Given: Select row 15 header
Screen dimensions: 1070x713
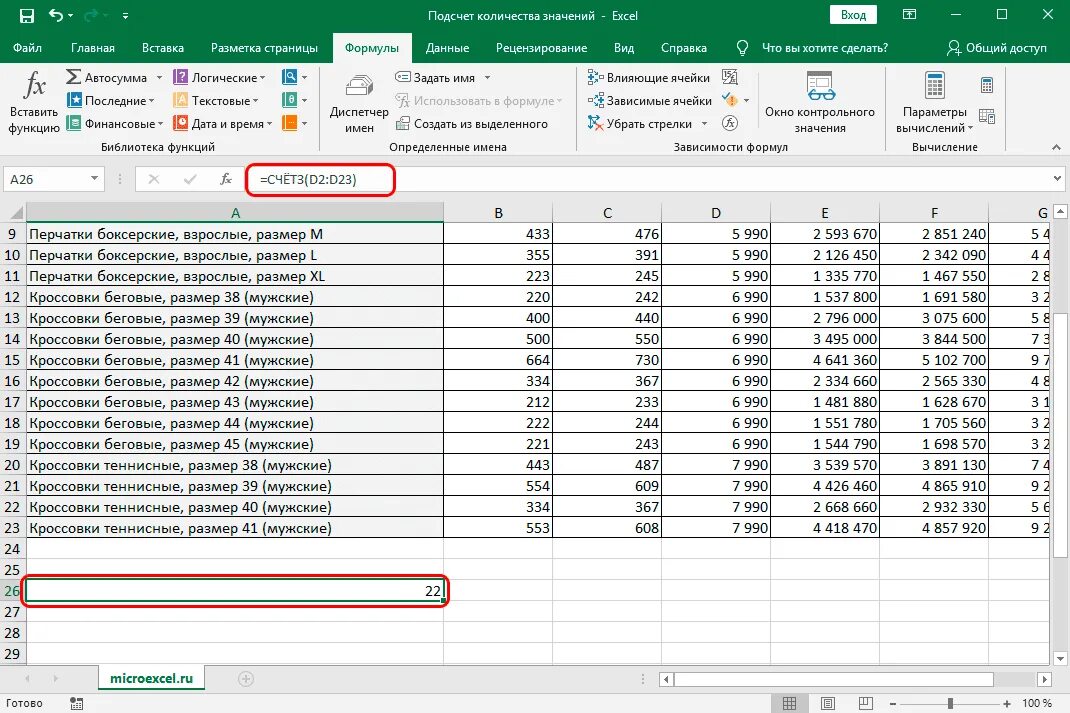Looking at the screenshot, I should tap(12, 360).
